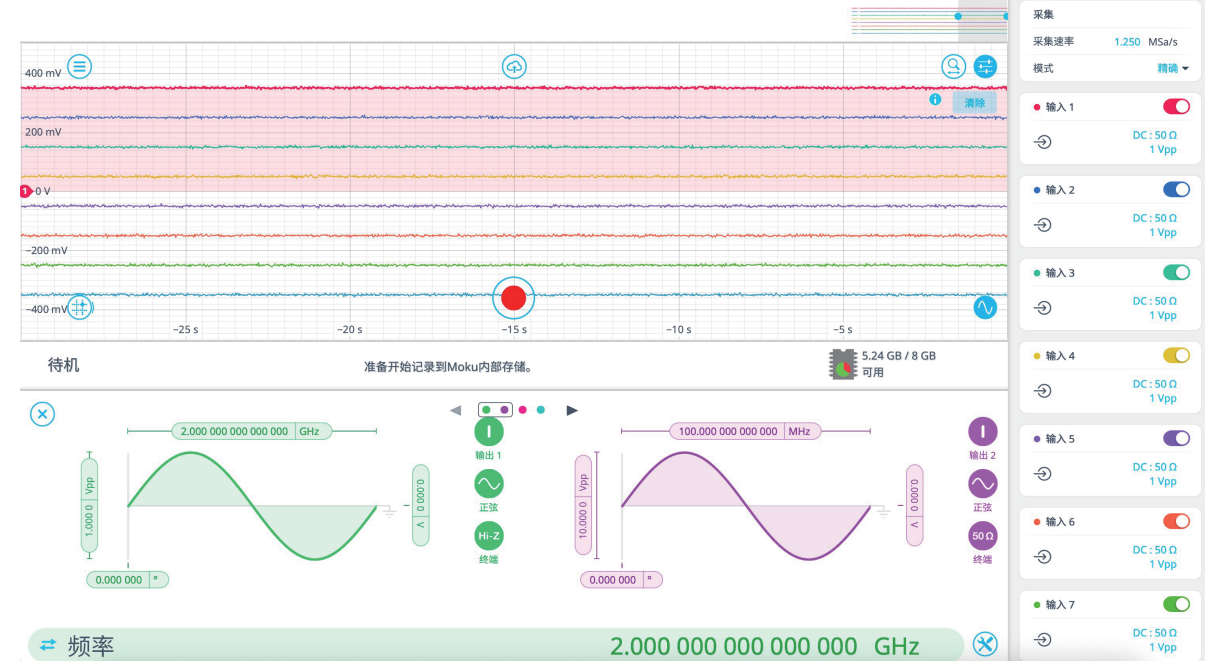Image resolution: width=1205 pixels, height=666 pixels.
Task: Click 输入 3 1 Vpp range text
Action: coord(1162,316)
